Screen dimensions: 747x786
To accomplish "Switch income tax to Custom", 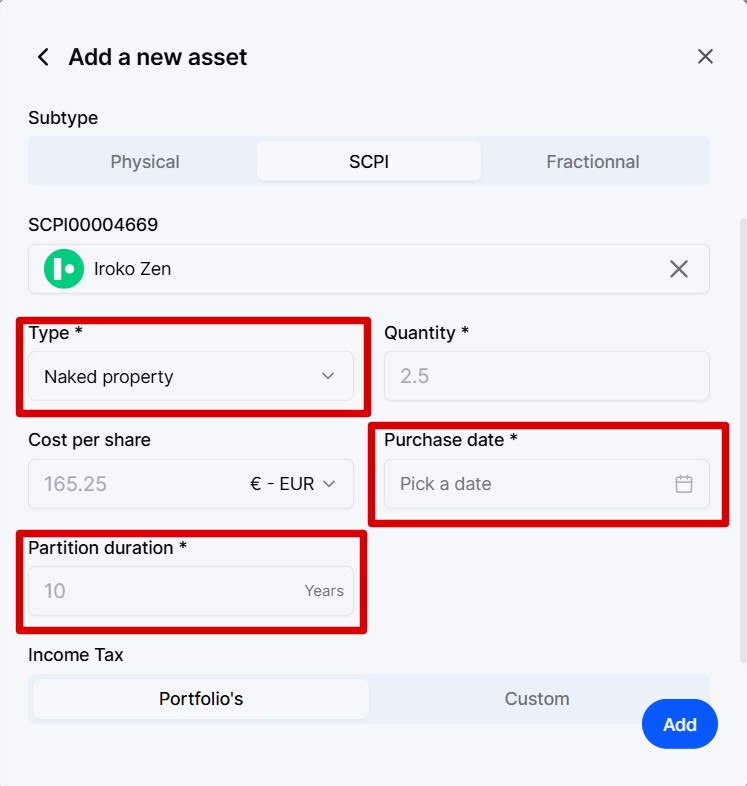I will [x=537, y=699].
